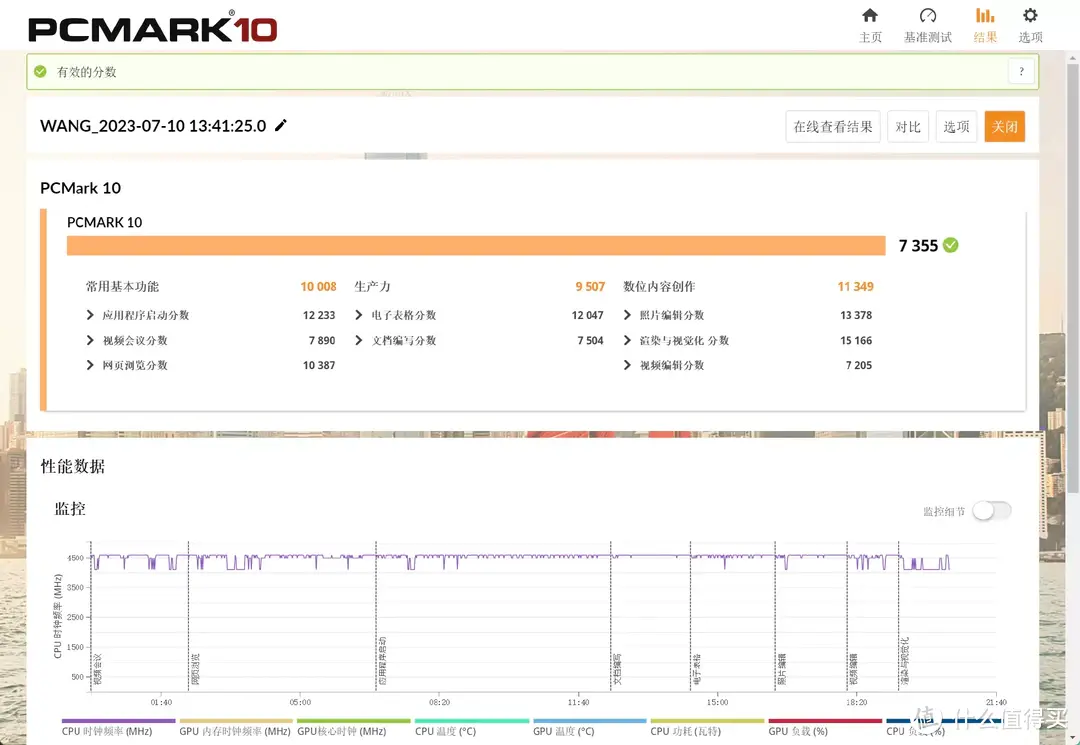
Task: Click the 照片编辑 marker line in chart
Action: tap(776, 616)
